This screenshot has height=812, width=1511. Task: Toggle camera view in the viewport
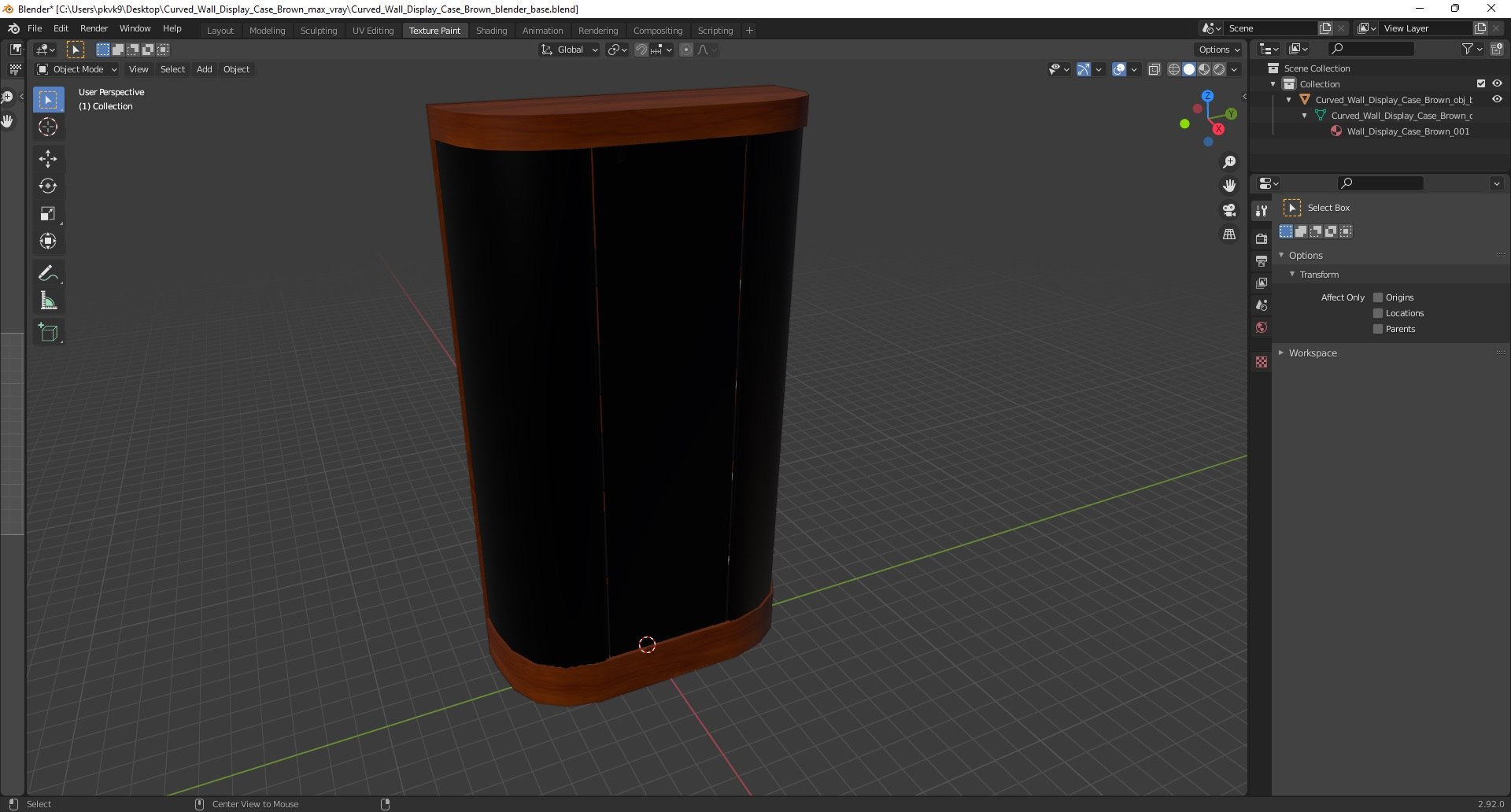[1229, 210]
